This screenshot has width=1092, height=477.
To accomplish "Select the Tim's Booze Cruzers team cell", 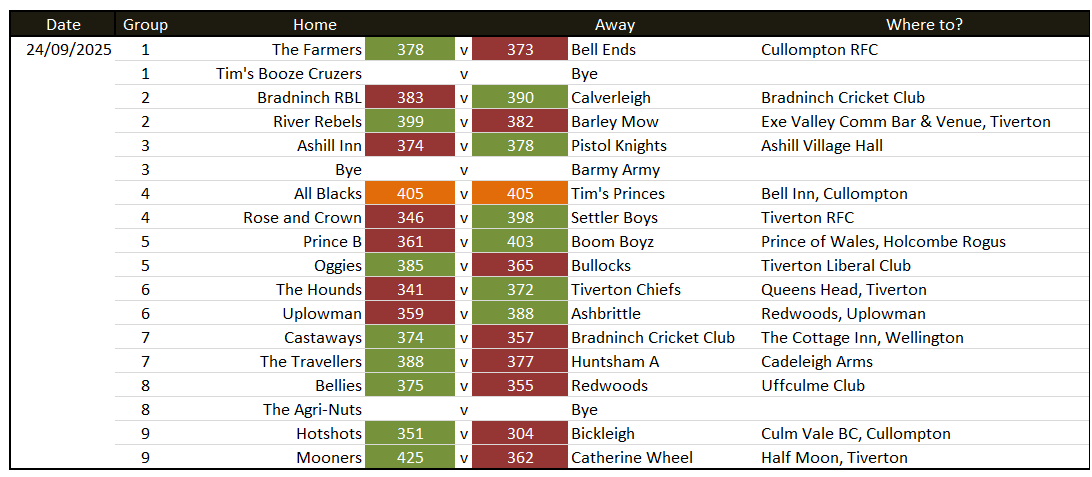I will coord(289,73).
